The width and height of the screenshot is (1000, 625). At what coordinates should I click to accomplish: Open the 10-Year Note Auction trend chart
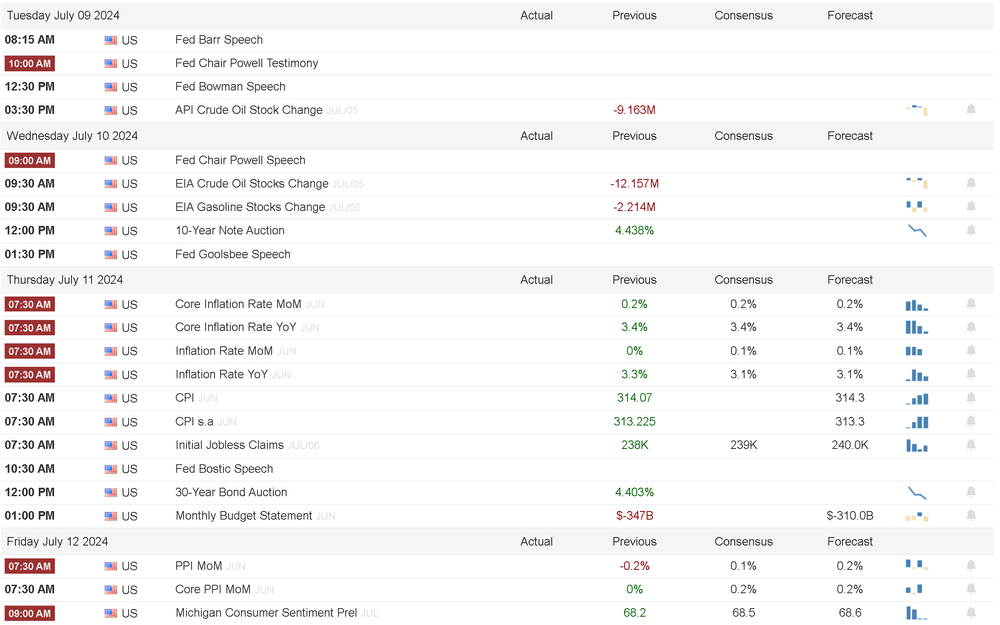(x=916, y=231)
